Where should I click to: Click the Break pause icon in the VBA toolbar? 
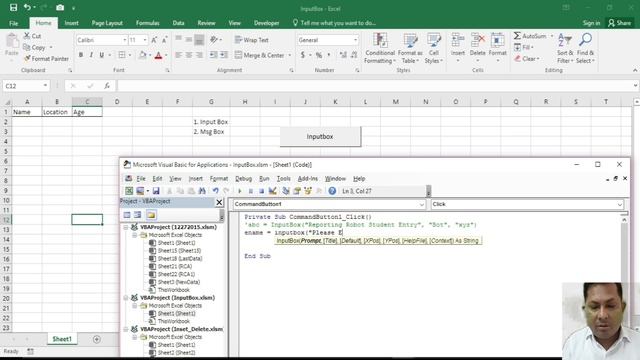coord(251,191)
